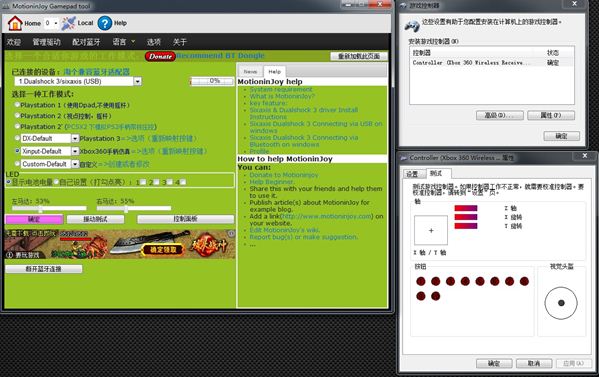Expand the Custom-Default dropdown arrow
Viewport: 599px width, 377px height.
pos(75,164)
